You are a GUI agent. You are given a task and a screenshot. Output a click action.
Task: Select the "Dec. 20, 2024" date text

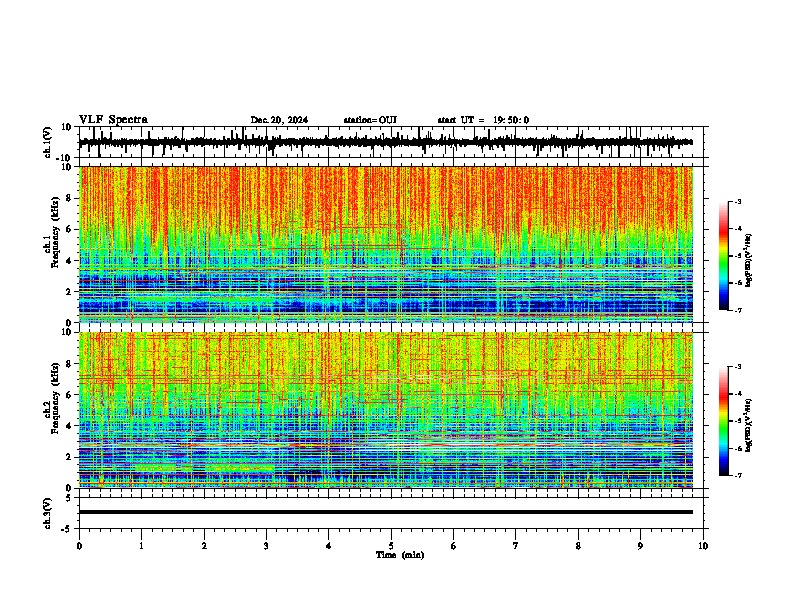279,120
